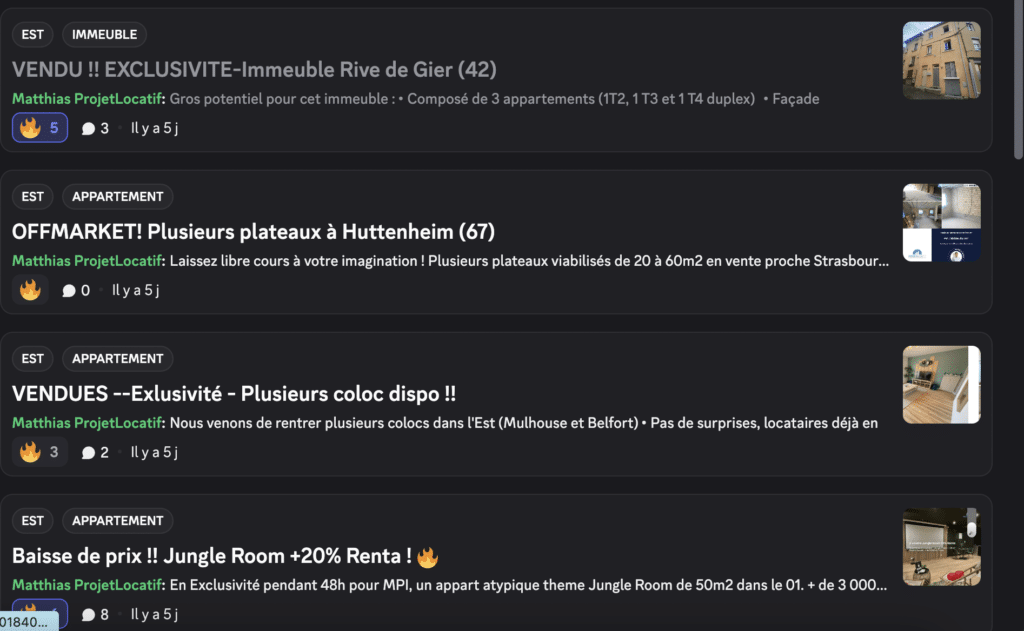Screen dimensions: 1024x631
Task: Toggle fire reaction on Plusieurs coloc post
Action: tap(40, 452)
